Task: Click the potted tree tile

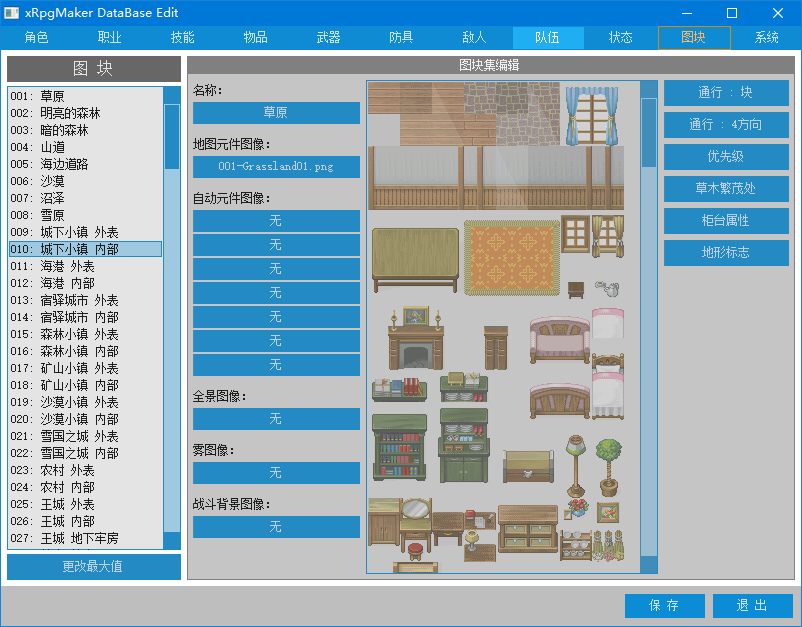Action: click(609, 467)
